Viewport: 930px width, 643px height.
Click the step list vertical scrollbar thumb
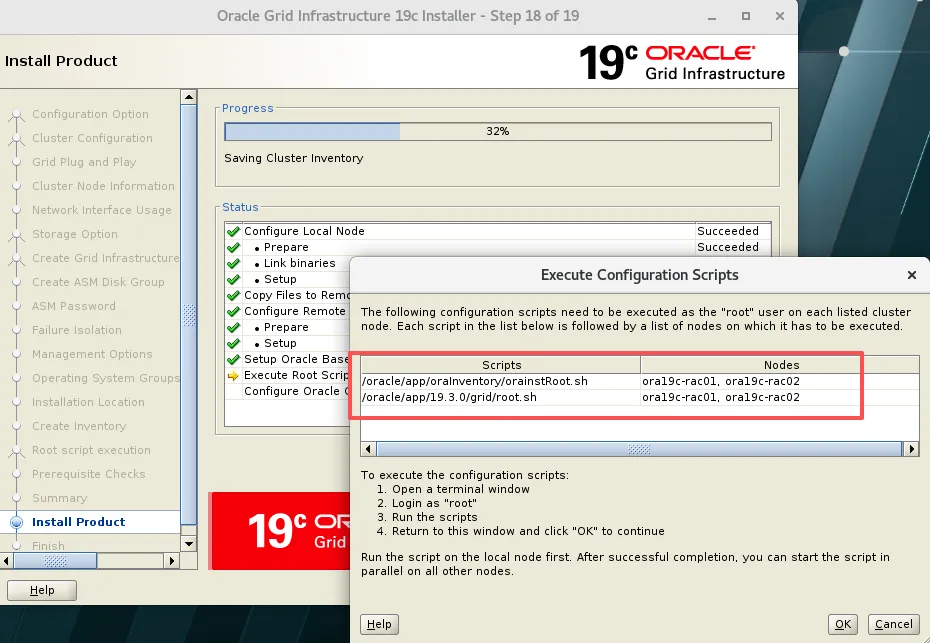coord(189,315)
